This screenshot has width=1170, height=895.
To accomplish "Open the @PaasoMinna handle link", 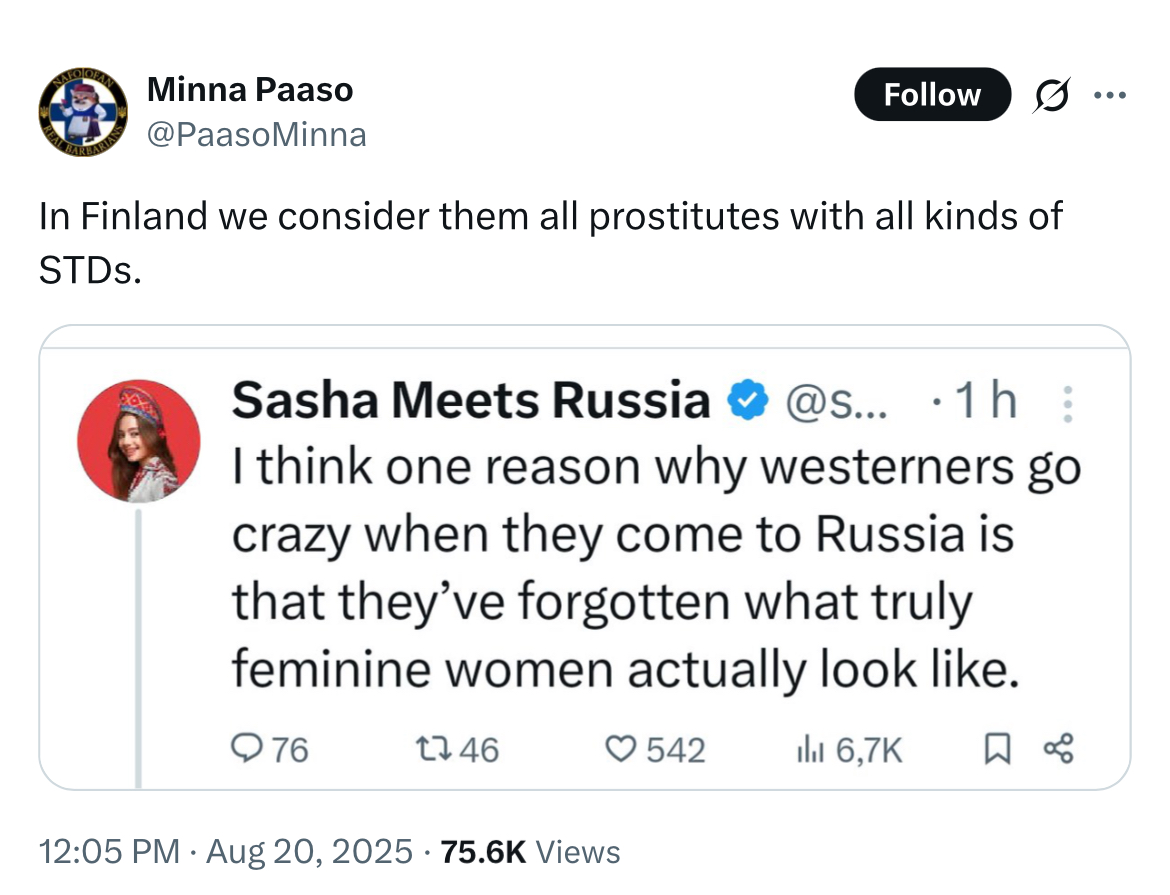I will pos(257,133).
